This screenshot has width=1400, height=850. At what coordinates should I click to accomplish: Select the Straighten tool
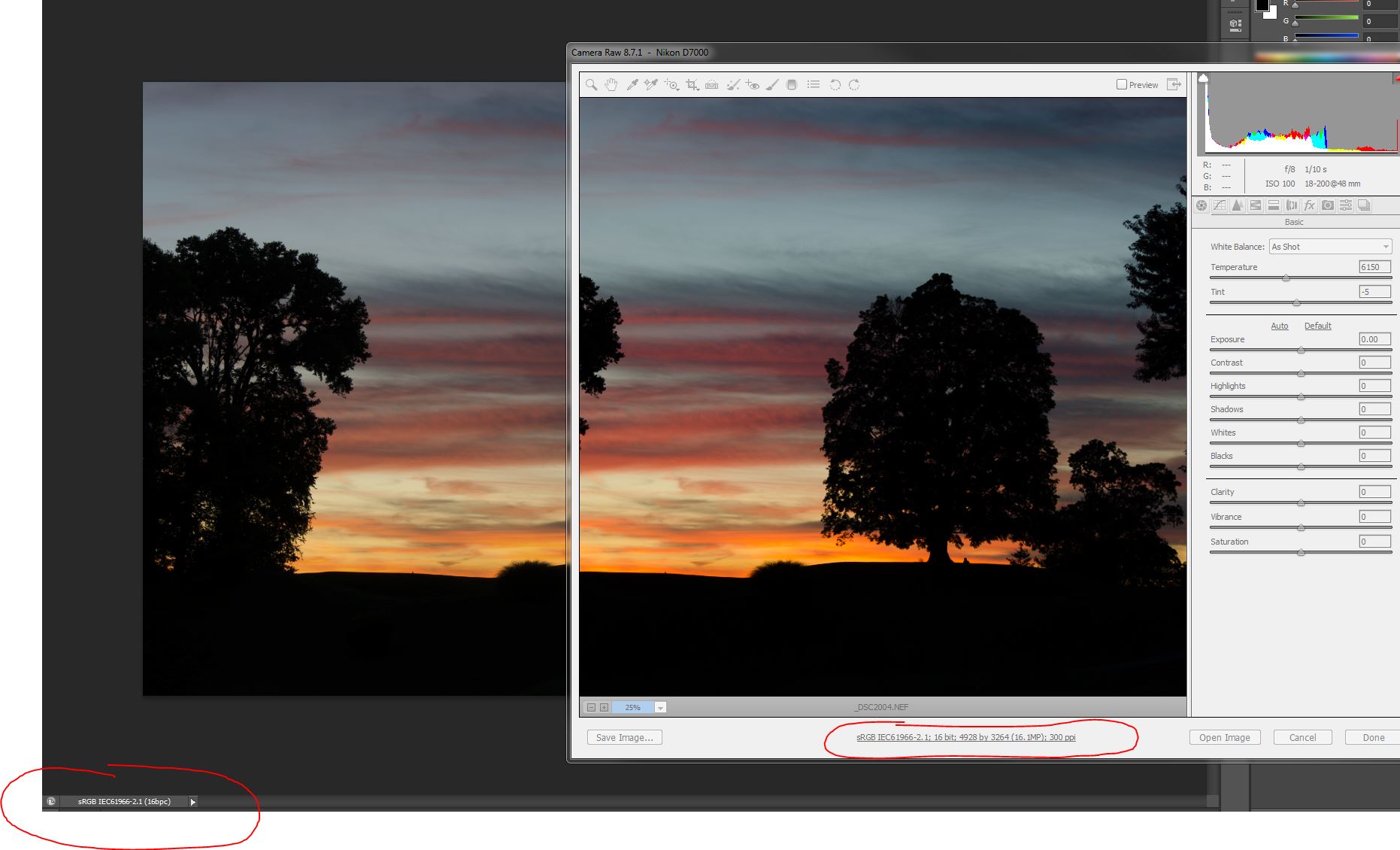[x=711, y=84]
